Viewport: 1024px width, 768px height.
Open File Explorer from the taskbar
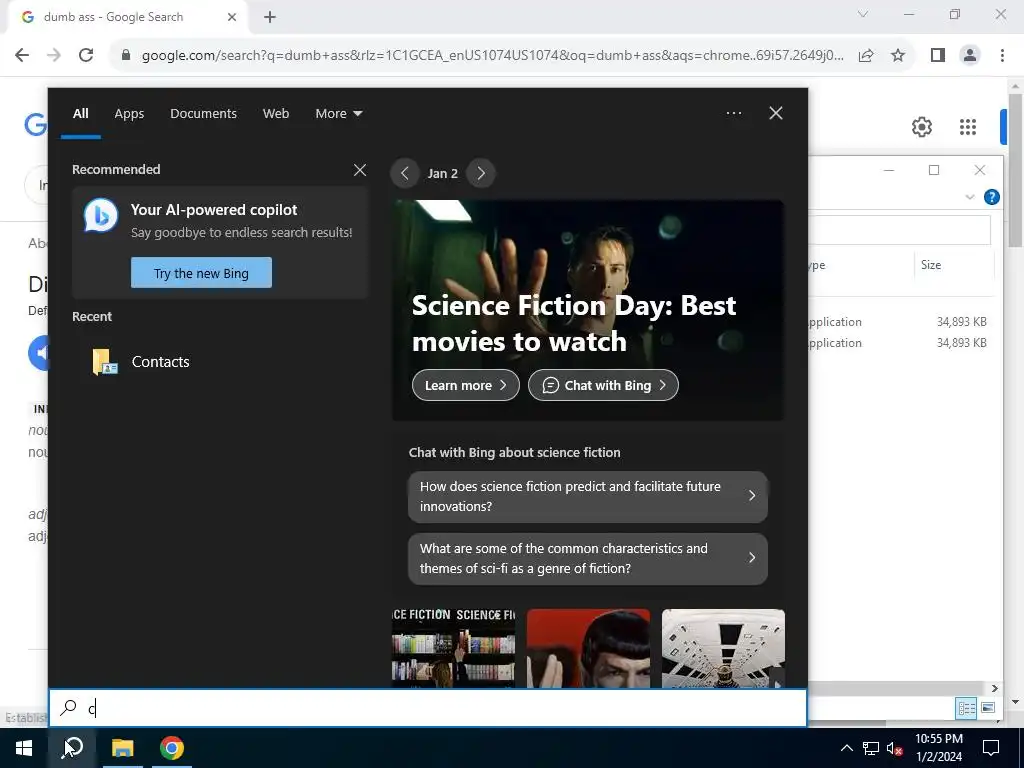(x=122, y=748)
